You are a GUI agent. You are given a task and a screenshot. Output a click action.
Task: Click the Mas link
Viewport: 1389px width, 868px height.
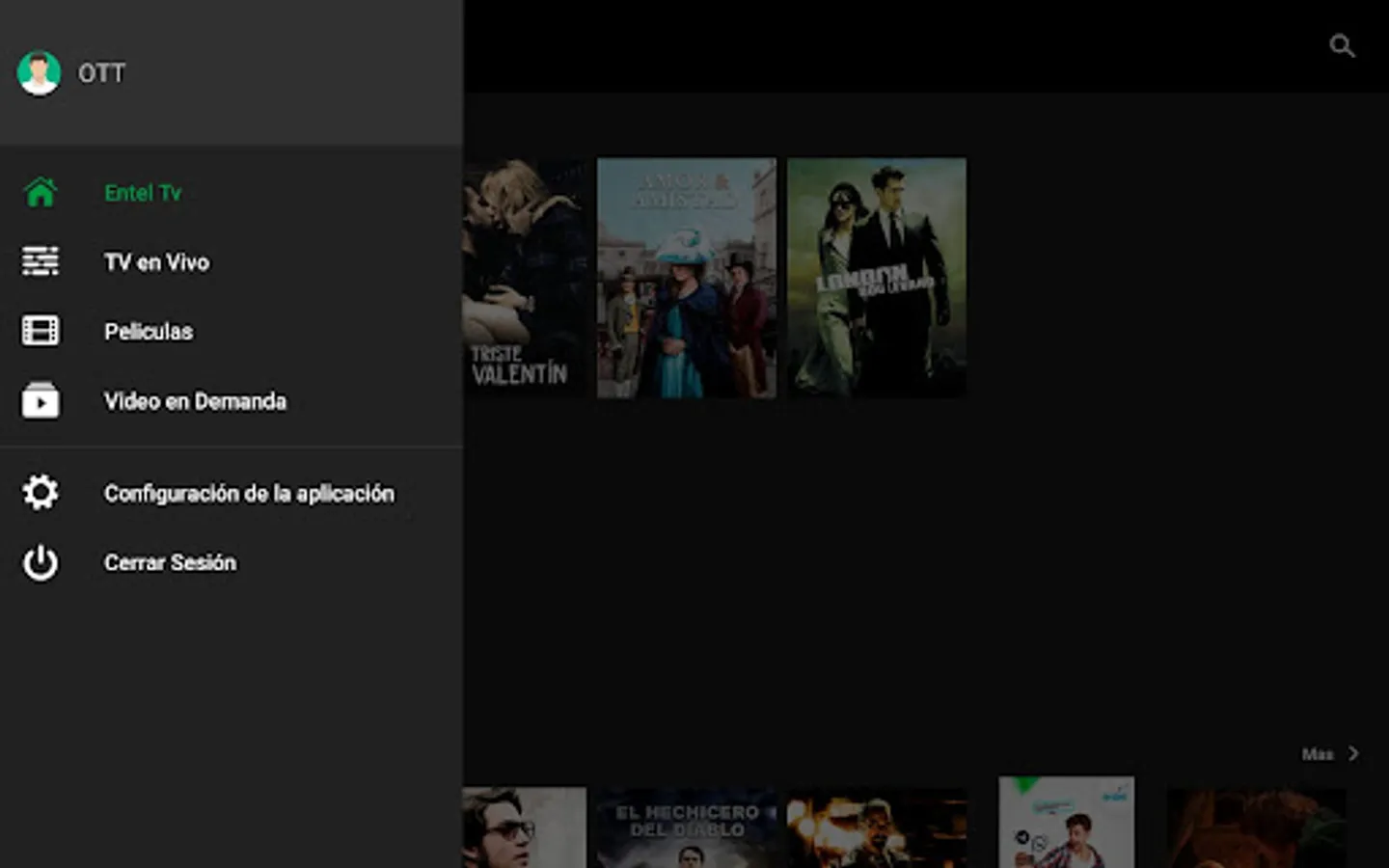[x=1318, y=754]
